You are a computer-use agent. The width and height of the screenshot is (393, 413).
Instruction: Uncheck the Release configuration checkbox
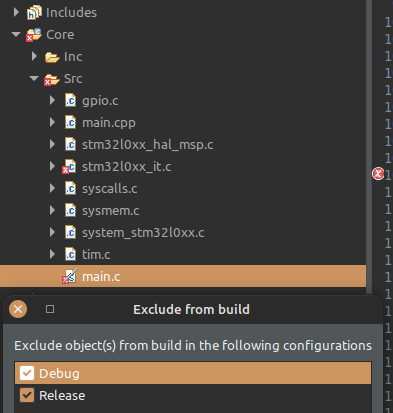[27, 395]
